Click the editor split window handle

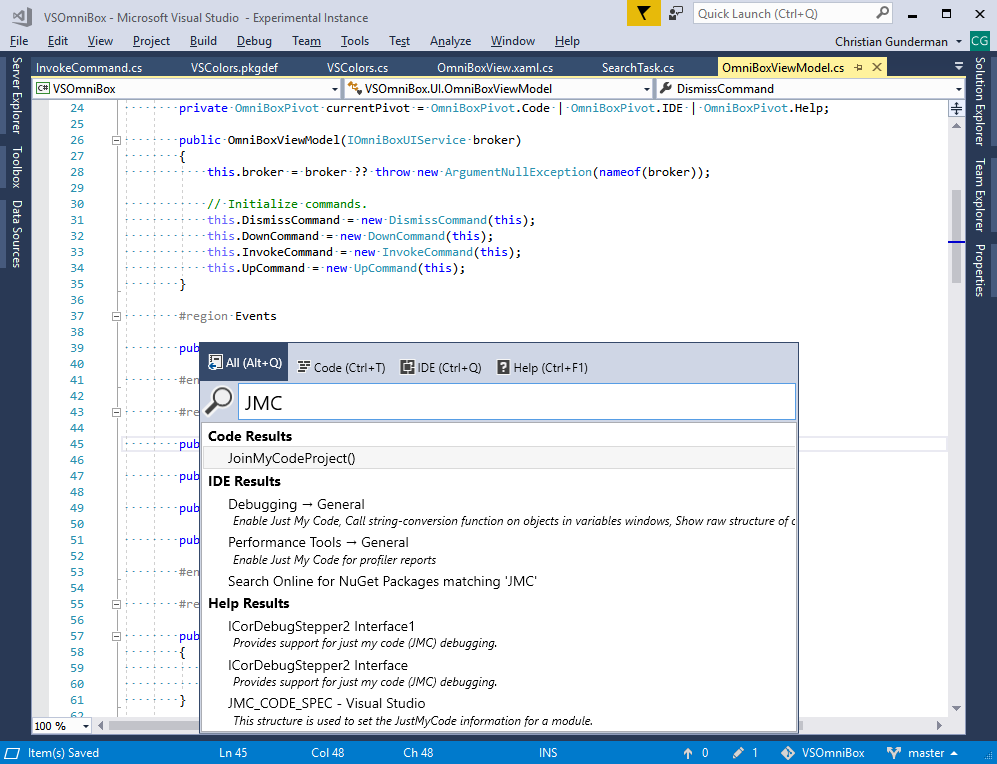point(956,109)
